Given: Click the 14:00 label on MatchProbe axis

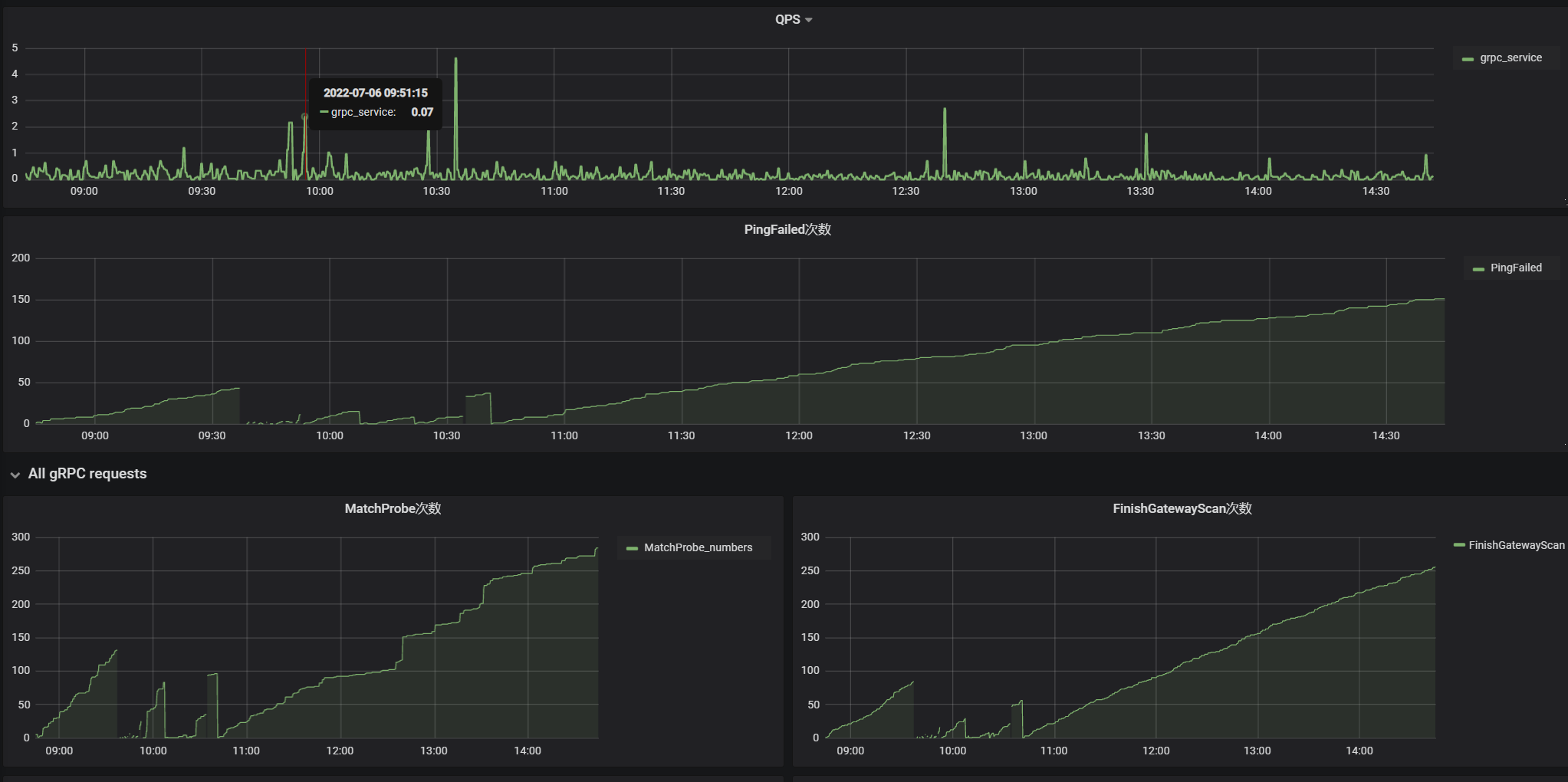Looking at the screenshot, I should [528, 751].
